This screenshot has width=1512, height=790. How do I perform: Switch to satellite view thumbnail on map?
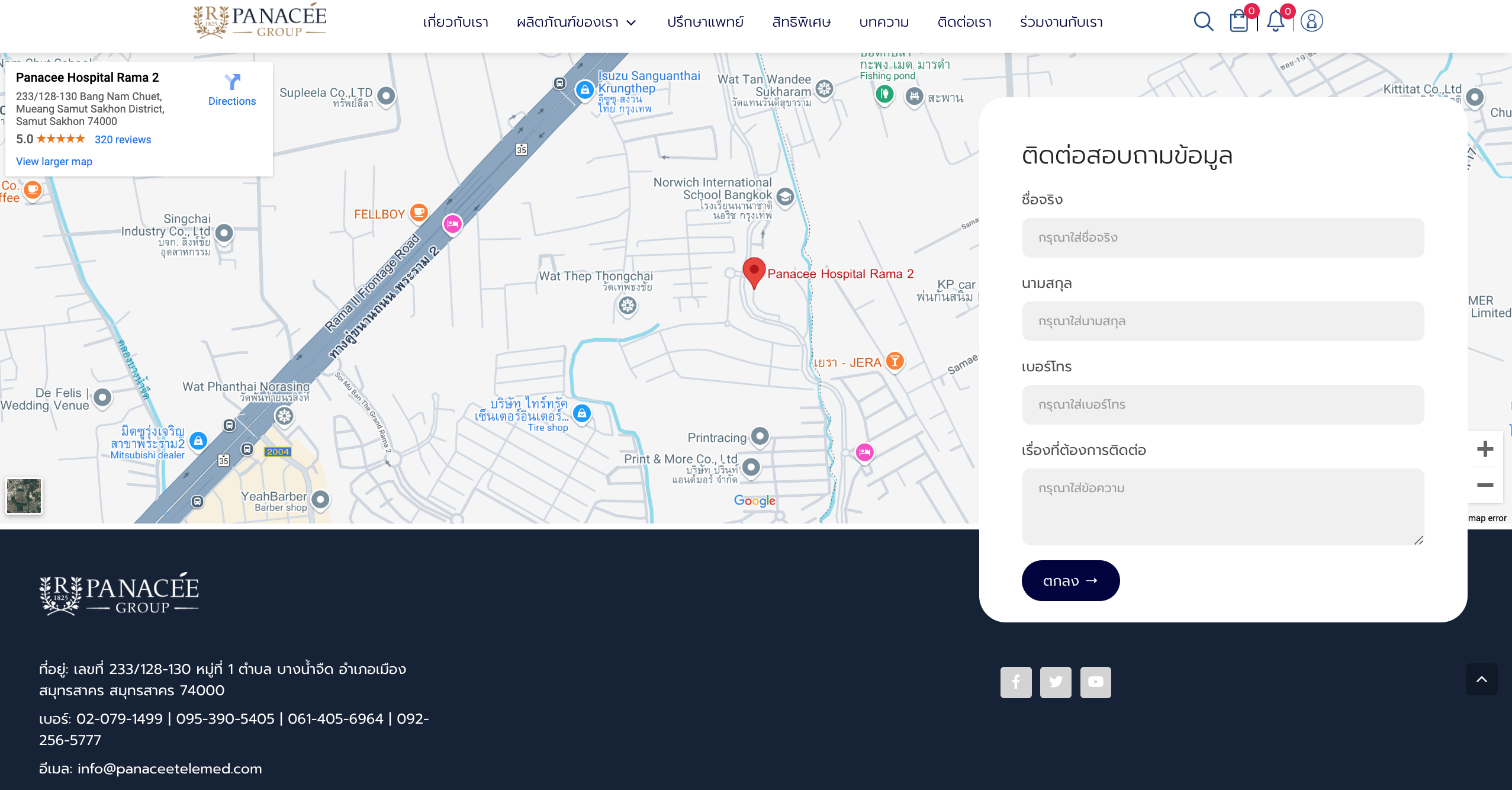24,496
